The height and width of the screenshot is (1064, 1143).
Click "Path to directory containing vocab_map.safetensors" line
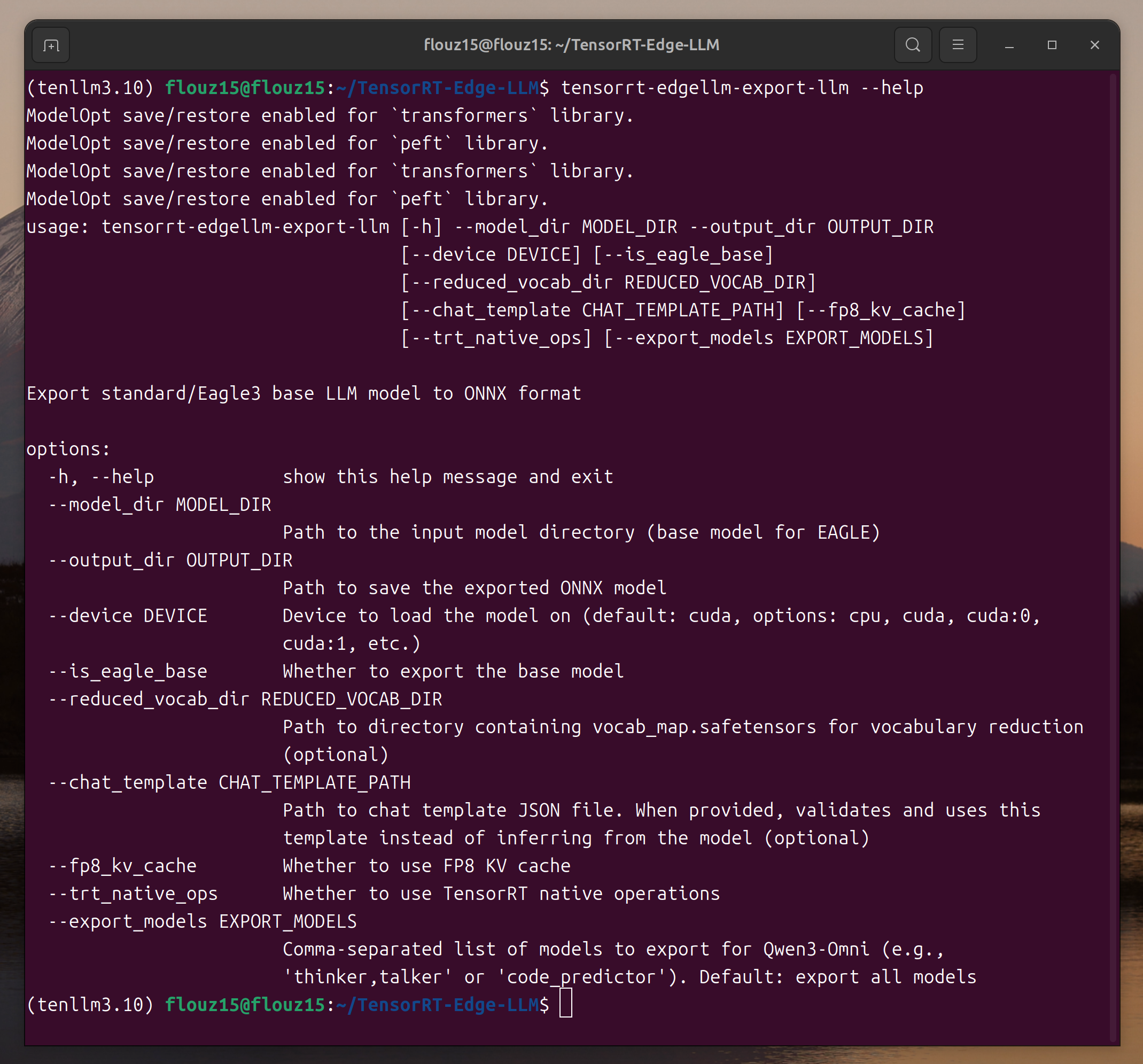683,727
